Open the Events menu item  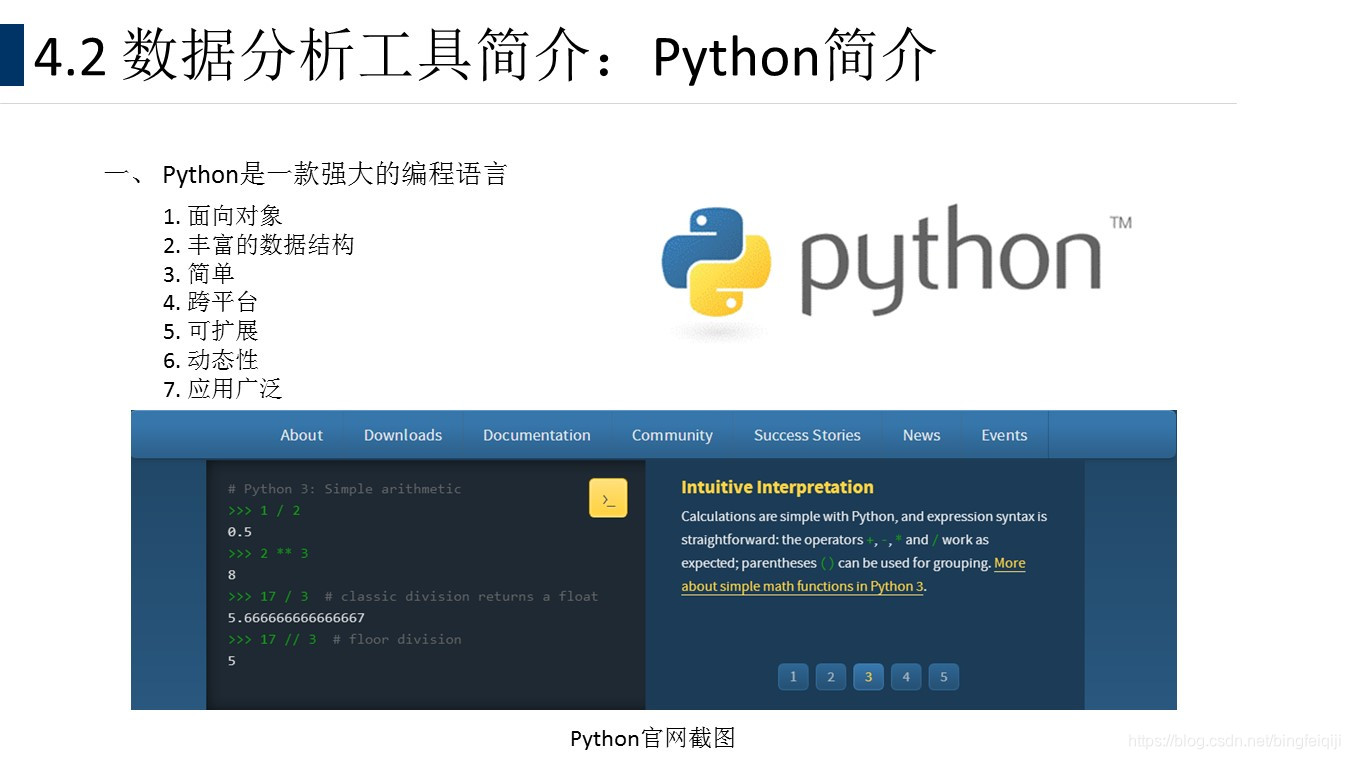[x=1004, y=435]
